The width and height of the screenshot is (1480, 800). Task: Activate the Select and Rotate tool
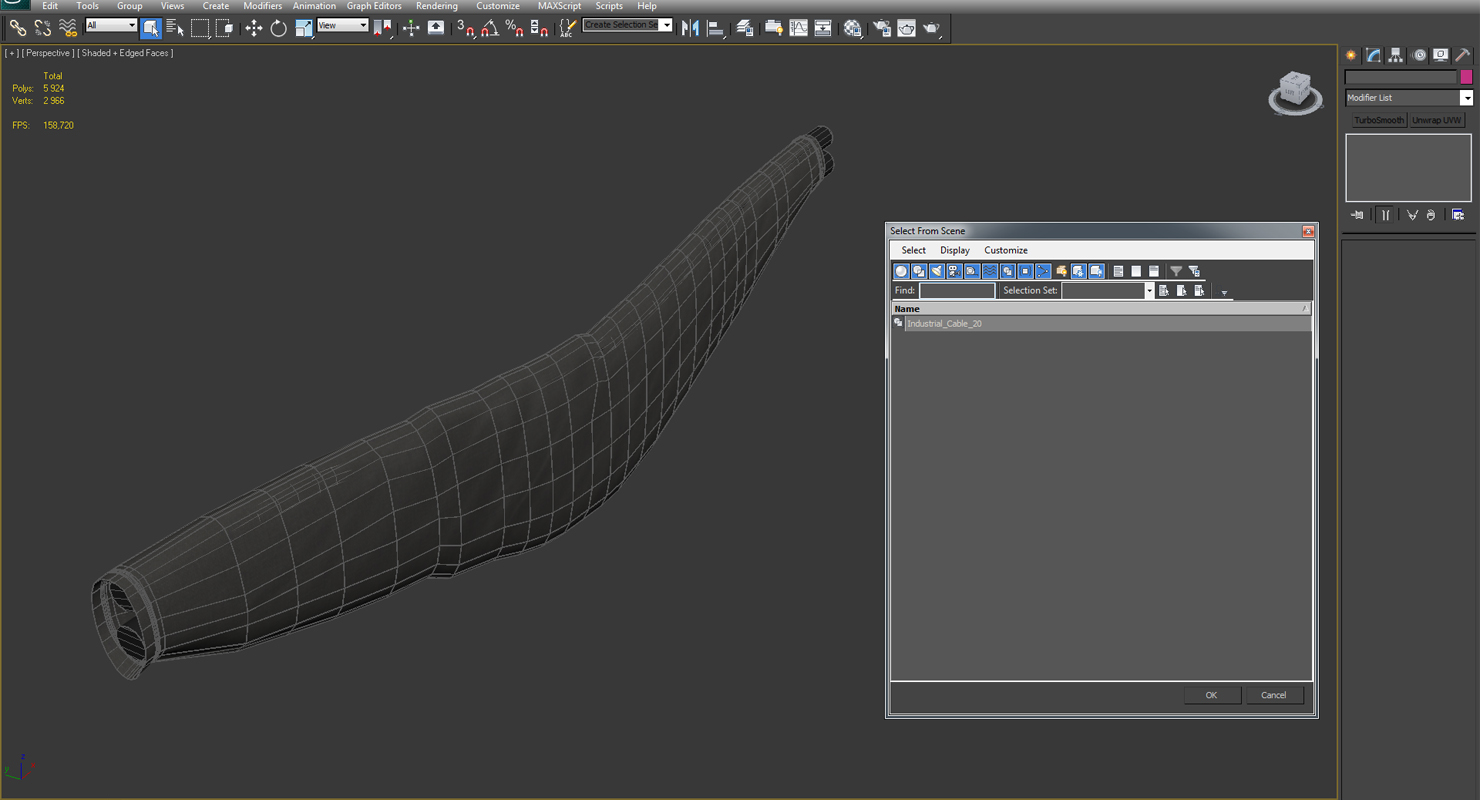tap(279, 28)
